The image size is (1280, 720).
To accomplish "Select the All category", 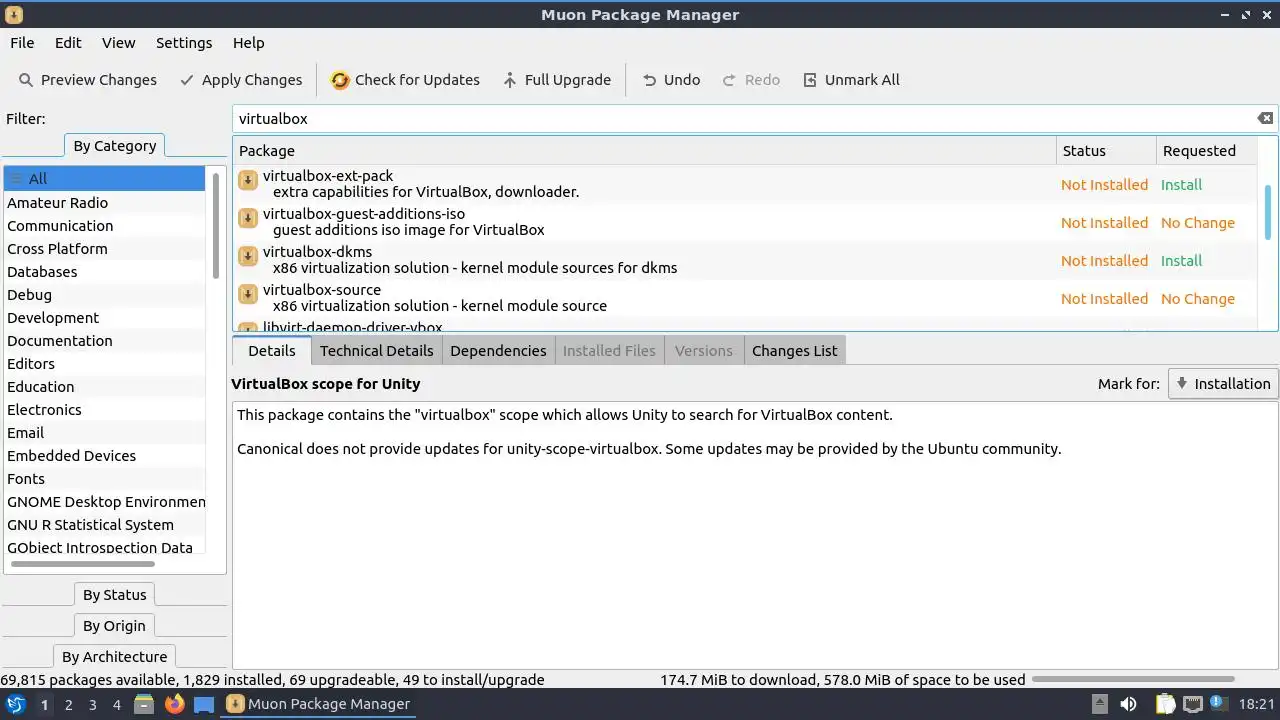I will tap(104, 179).
